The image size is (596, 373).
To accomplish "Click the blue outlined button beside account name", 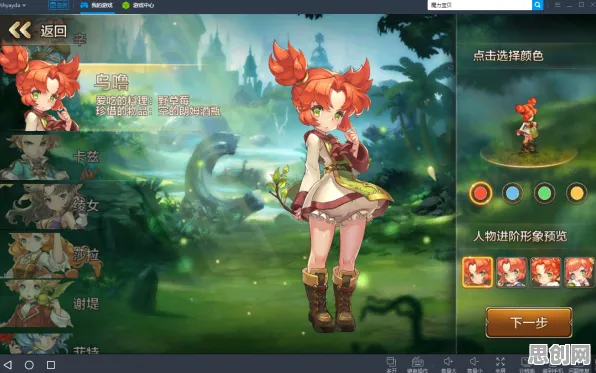I will pyautogui.click(x=58, y=5).
